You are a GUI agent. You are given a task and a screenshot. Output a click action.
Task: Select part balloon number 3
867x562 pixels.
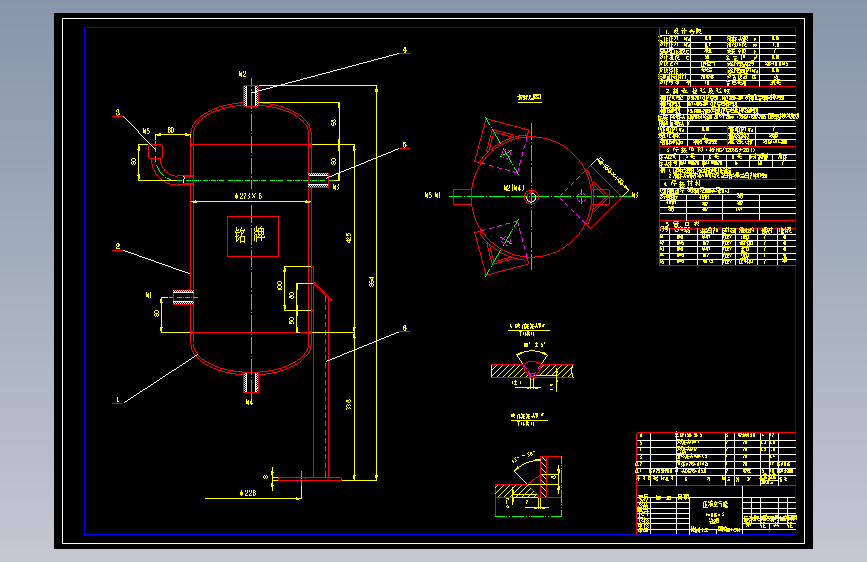click(118, 113)
